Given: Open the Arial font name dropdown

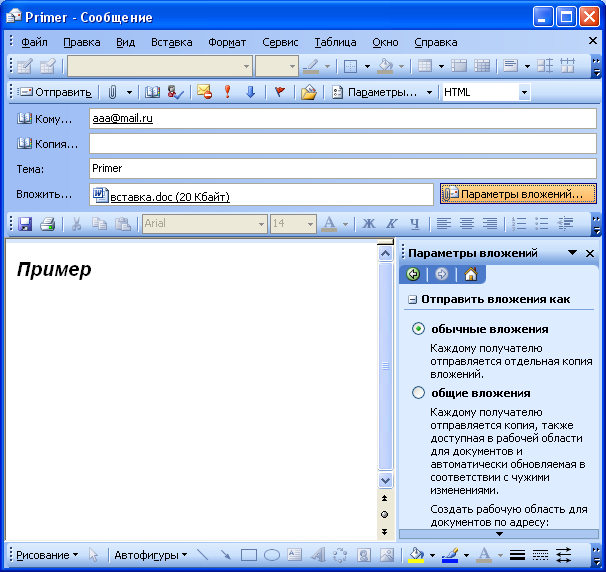Looking at the screenshot, I should click(261, 224).
